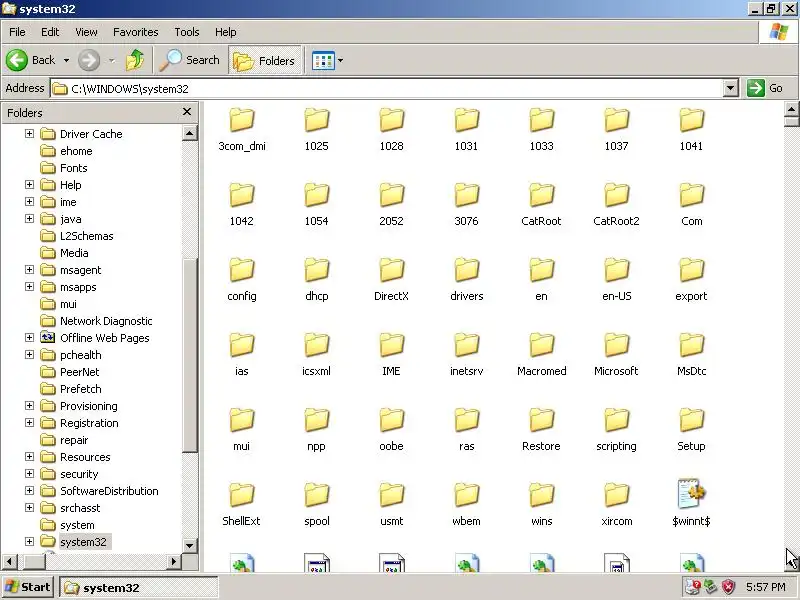This screenshot has height=600, width=800.
Task: Select the en-US folder icon
Action: pyautogui.click(x=616, y=270)
